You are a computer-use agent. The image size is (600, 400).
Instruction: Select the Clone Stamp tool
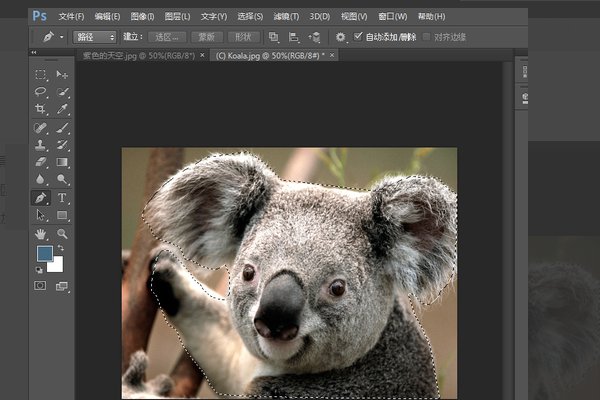(x=41, y=144)
